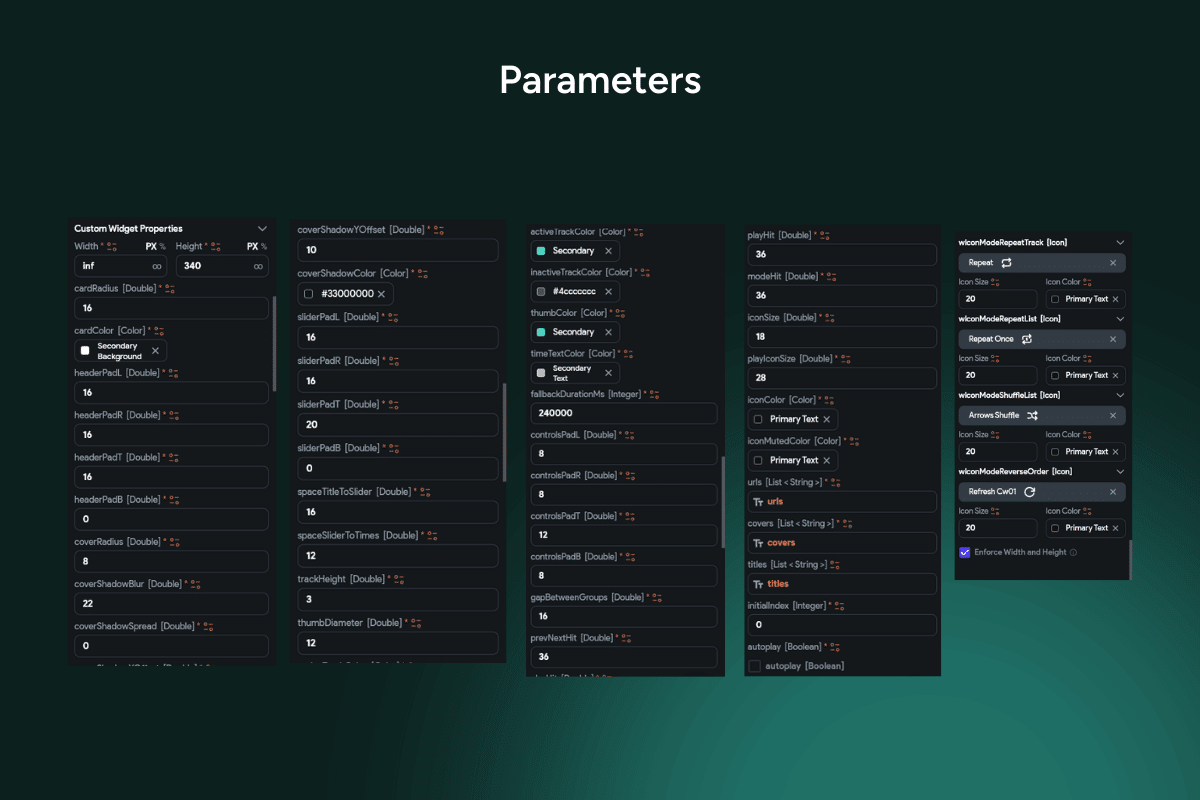Screen dimensions: 1200x800
Task: Click the variable icon beside cardRadius
Action: [x=170, y=289]
